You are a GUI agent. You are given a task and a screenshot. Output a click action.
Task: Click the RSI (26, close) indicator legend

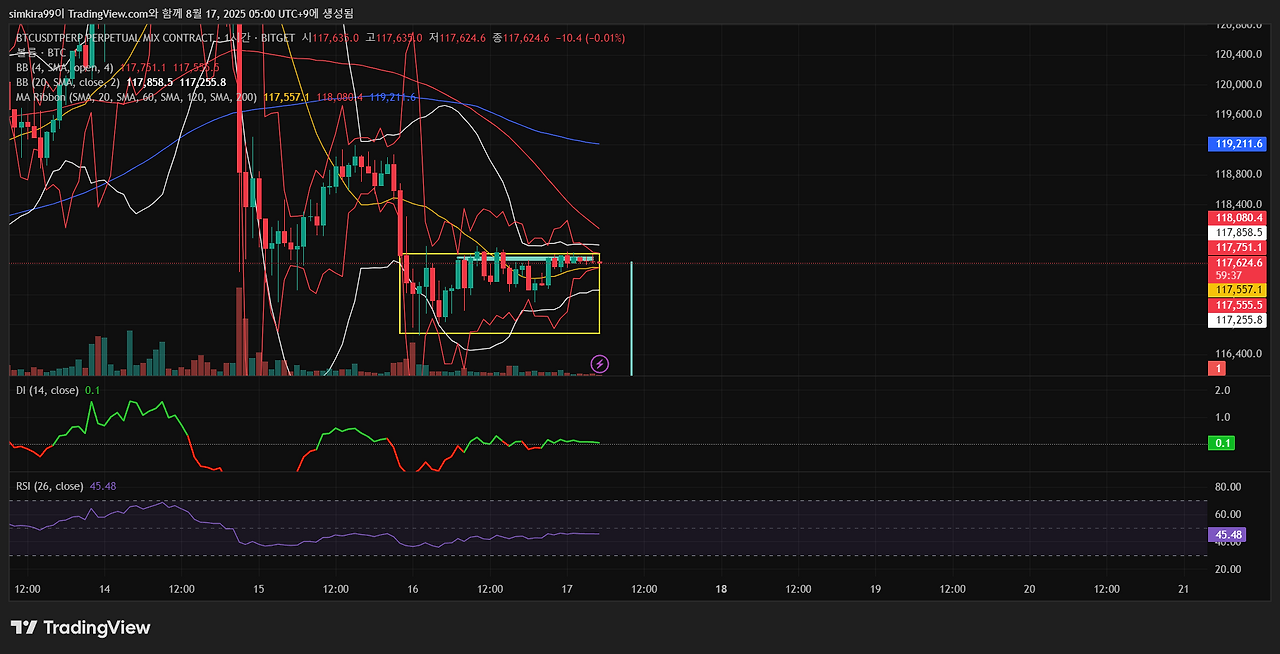(x=49, y=486)
